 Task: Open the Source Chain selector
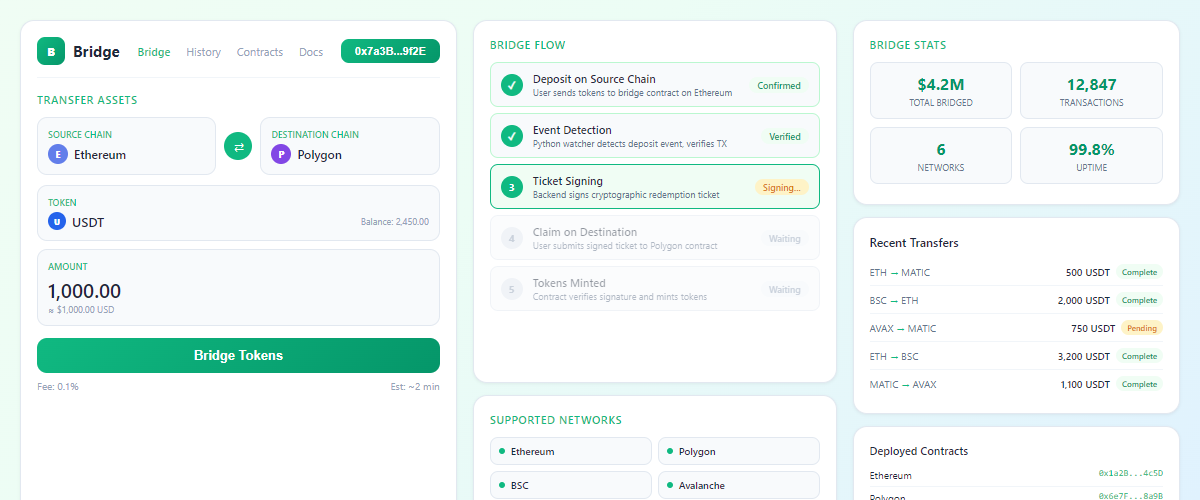pos(126,146)
